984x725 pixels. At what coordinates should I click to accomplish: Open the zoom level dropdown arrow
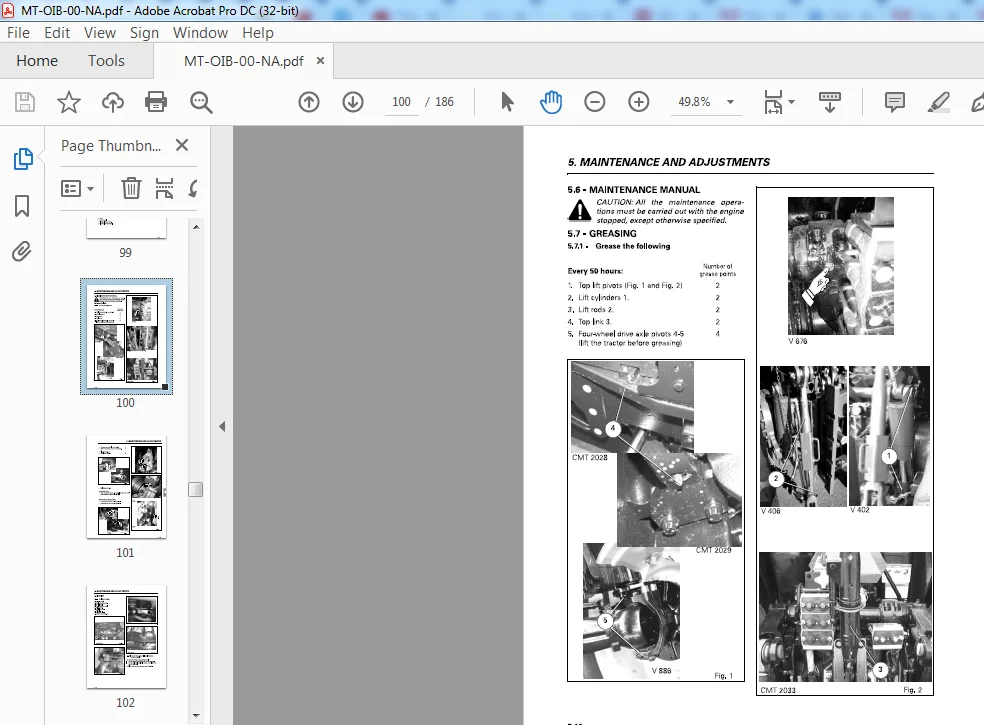(730, 102)
